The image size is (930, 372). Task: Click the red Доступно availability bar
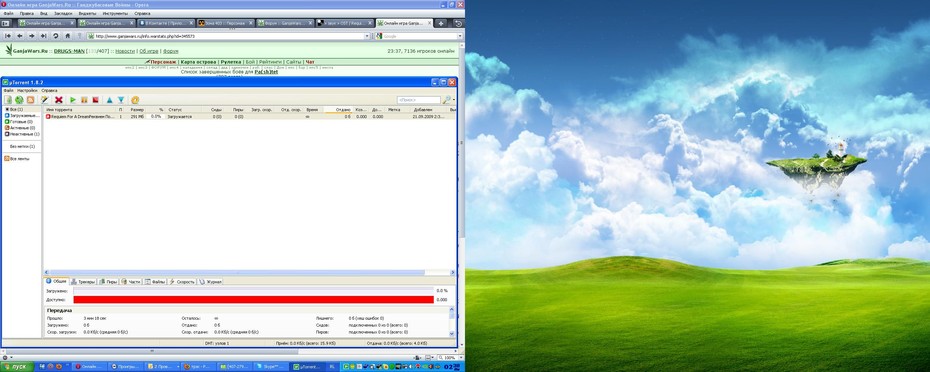pyautogui.click(x=253, y=300)
